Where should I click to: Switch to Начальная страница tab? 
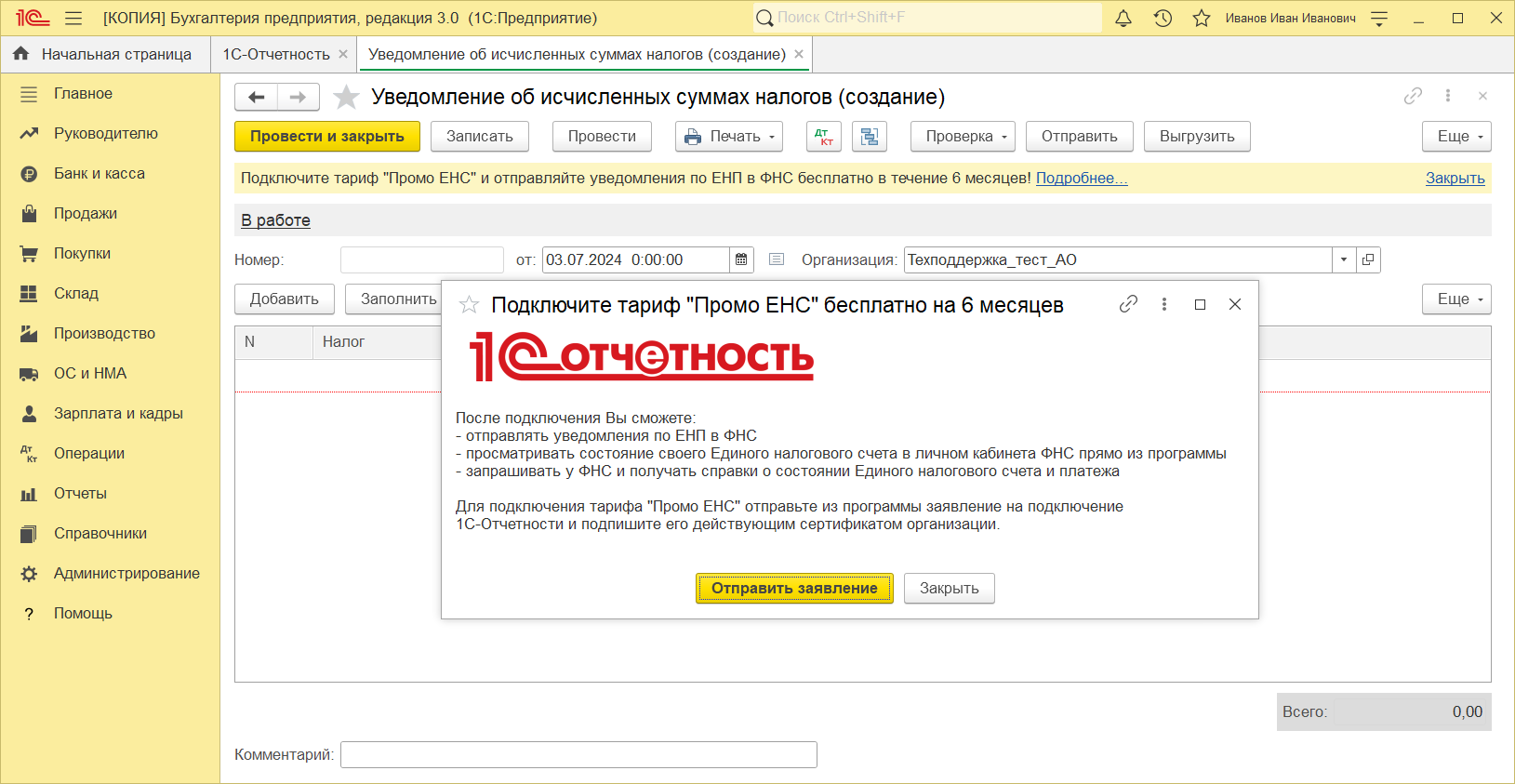[x=105, y=54]
